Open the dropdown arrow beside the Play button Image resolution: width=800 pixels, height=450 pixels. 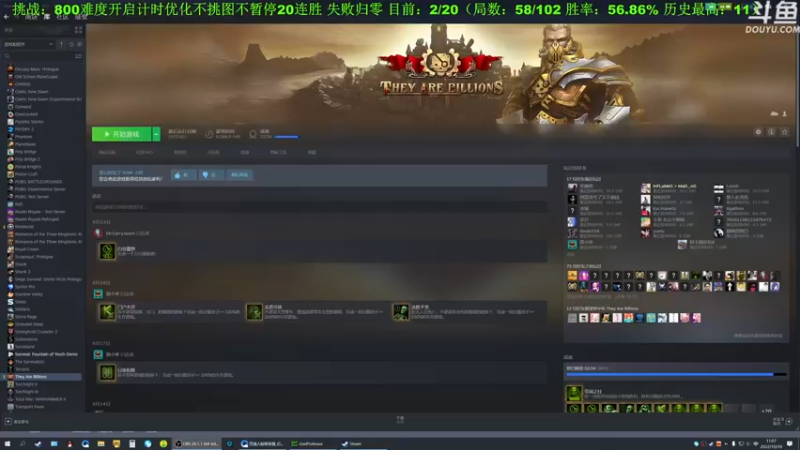tap(156, 134)
